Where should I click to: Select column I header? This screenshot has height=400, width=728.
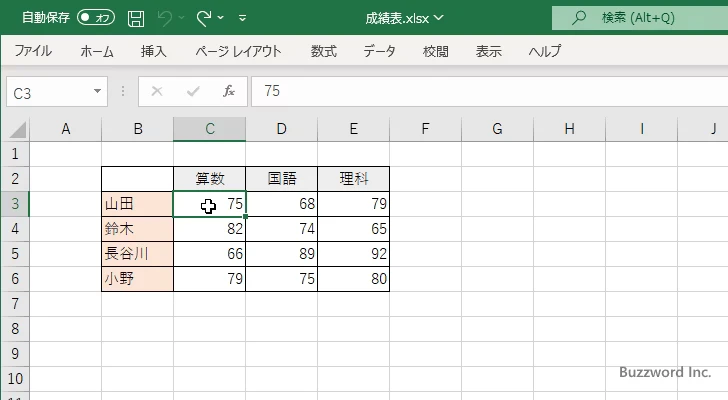coord(641,129)
